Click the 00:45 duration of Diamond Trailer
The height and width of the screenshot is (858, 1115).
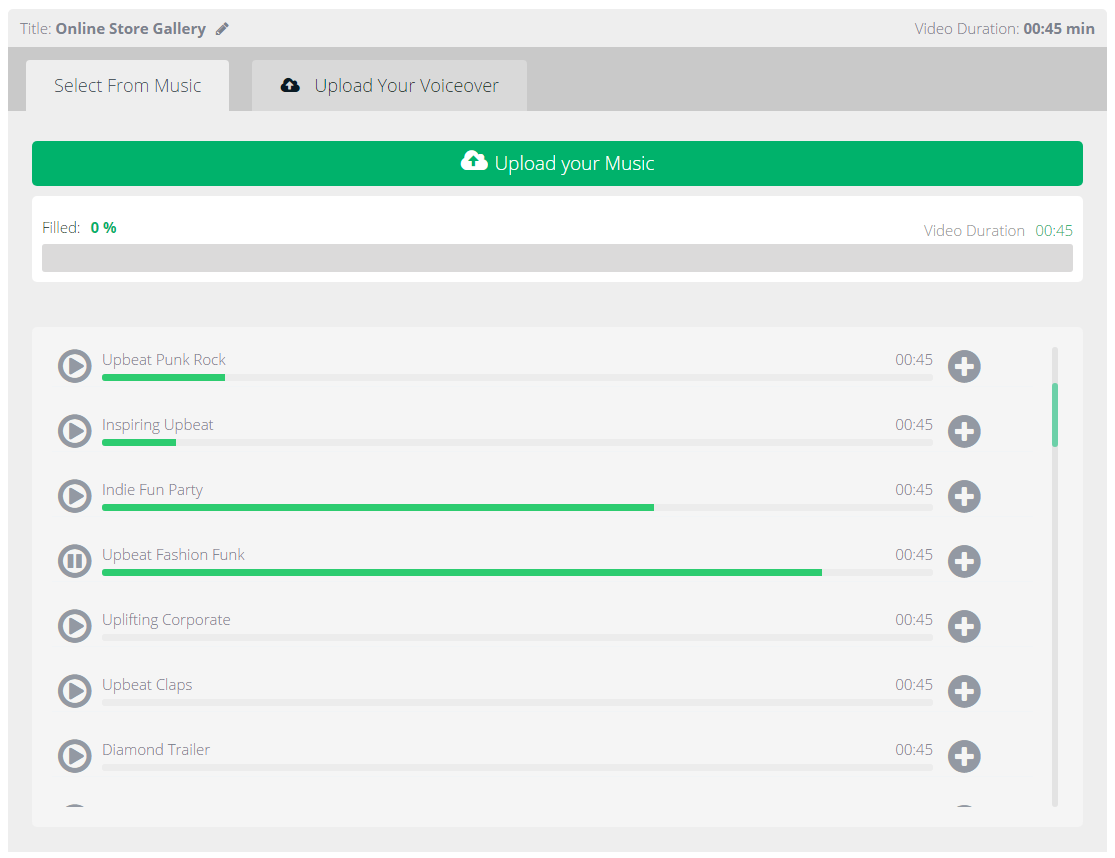[914, 750]
